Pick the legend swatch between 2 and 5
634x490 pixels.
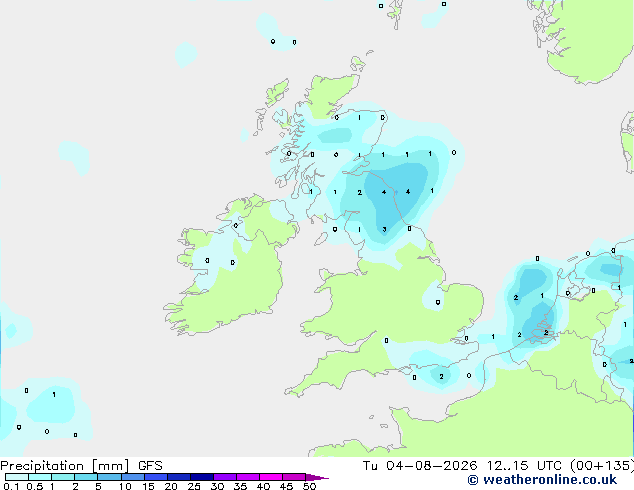point(86,477)
